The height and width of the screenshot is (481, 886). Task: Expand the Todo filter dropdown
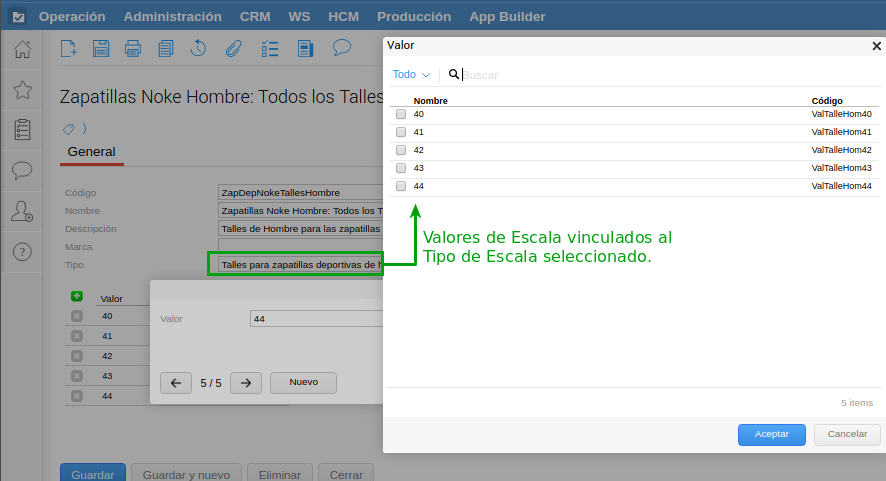pyautogui.click(x=411, y=75)
